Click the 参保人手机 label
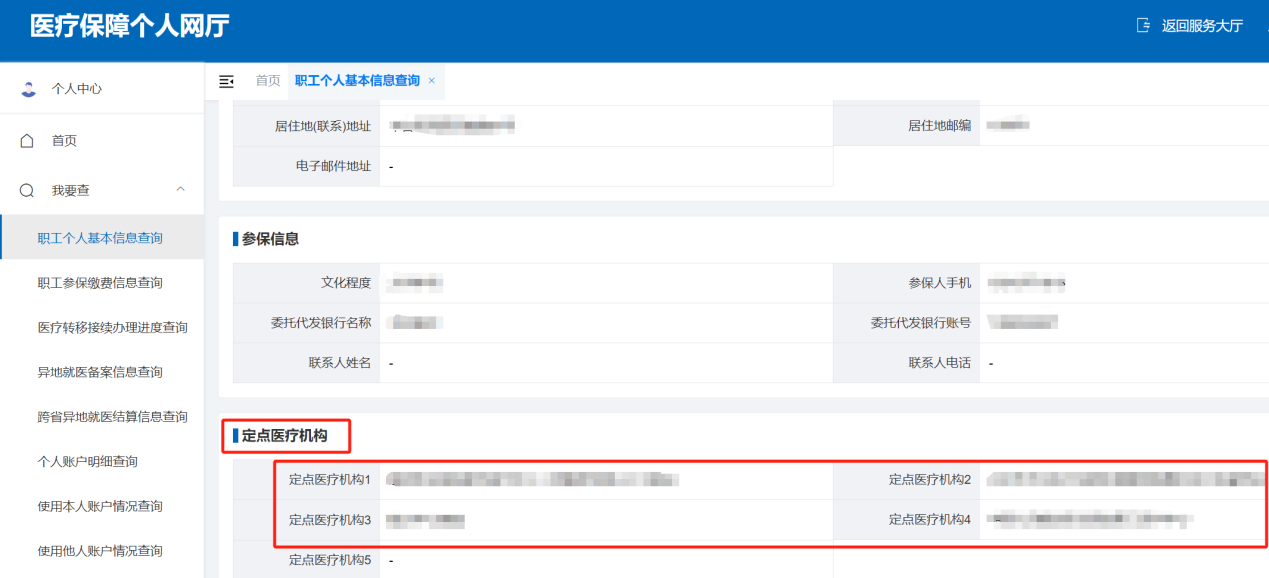 pyautogui.click(x=939, y=283)
